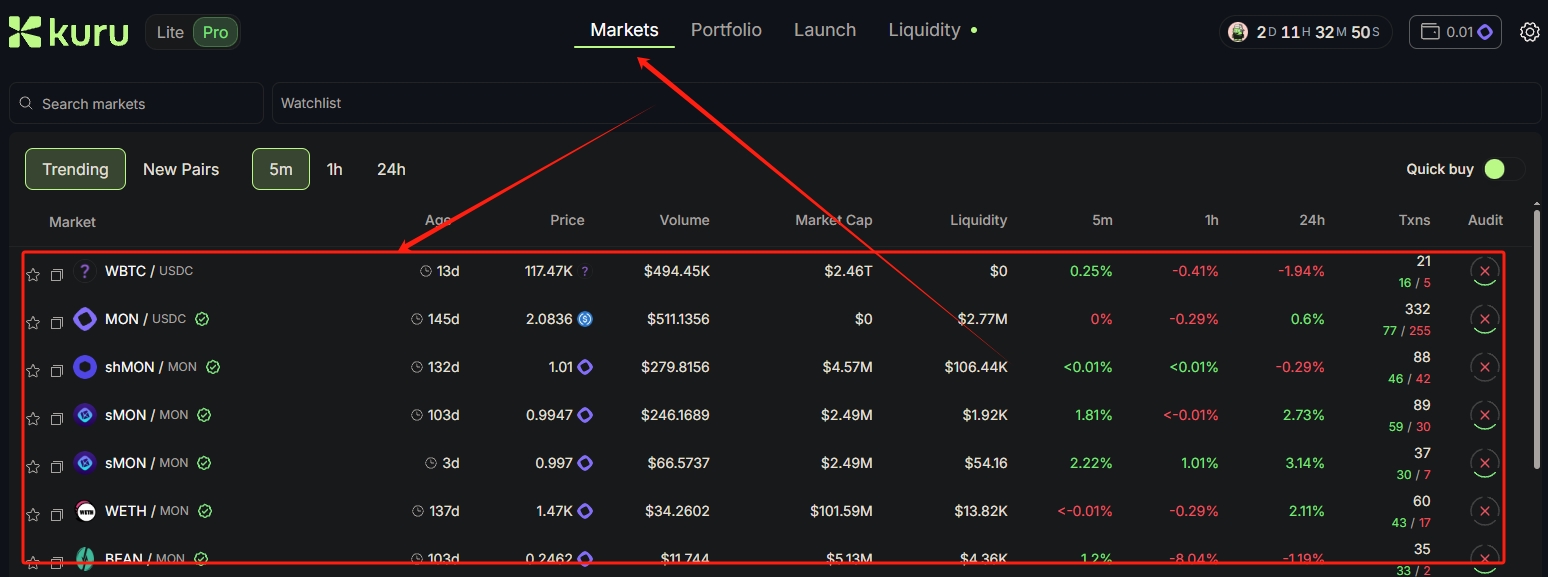1548x577 pixels.
Task: Click the audit icon for WBTC row
Action: 1484,272
